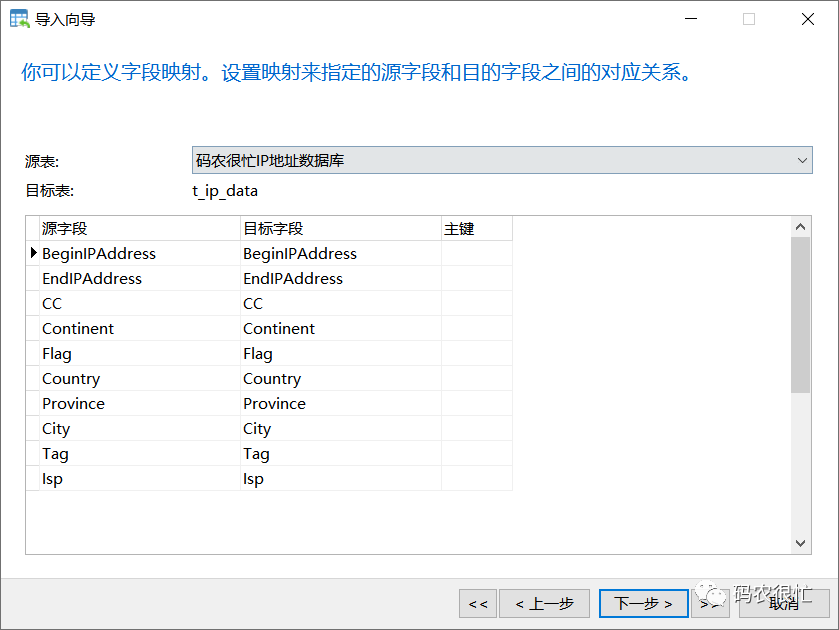This screenshot has height=630, width=839.
Task: Click target field City cell
Action: click(341, 428)
